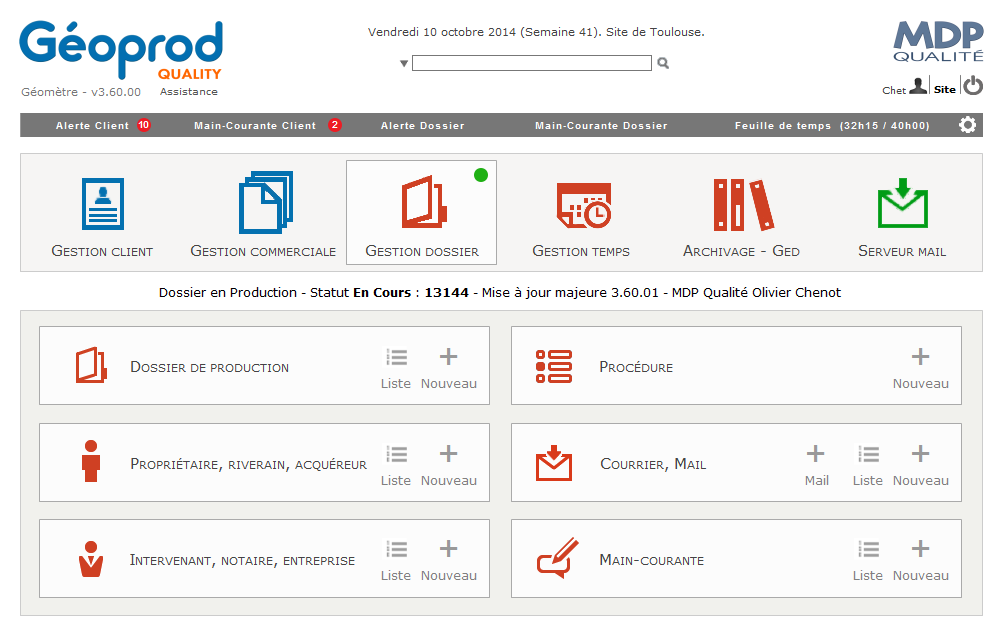Viewport: 998px width, 633px height.
Task: Click the Main-courante panel title
Action: click(x=652, y=560)
